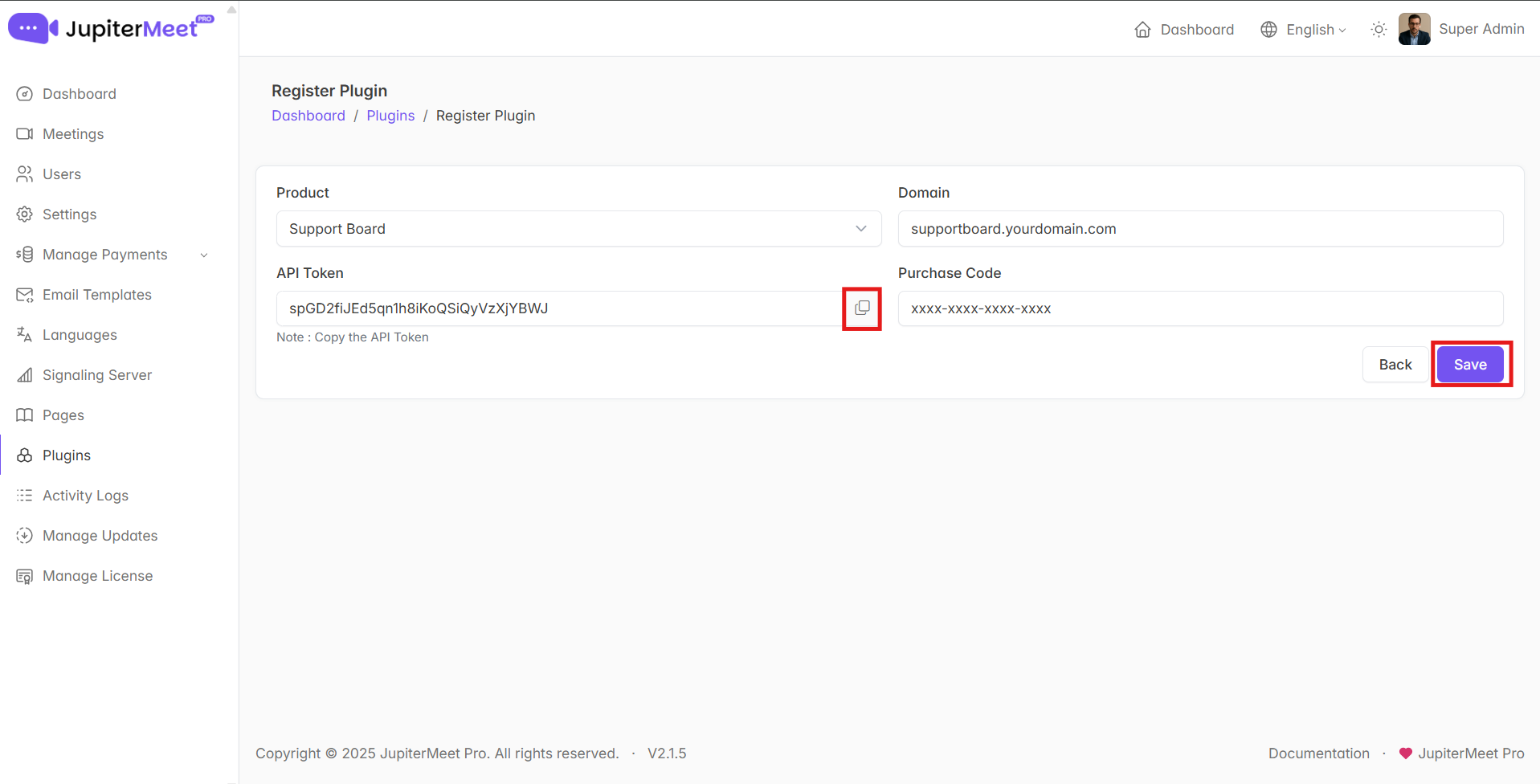Click the sidebar scroll-up arrow
The width and height of the screenshot is (1540, 784).
(231, 10)
